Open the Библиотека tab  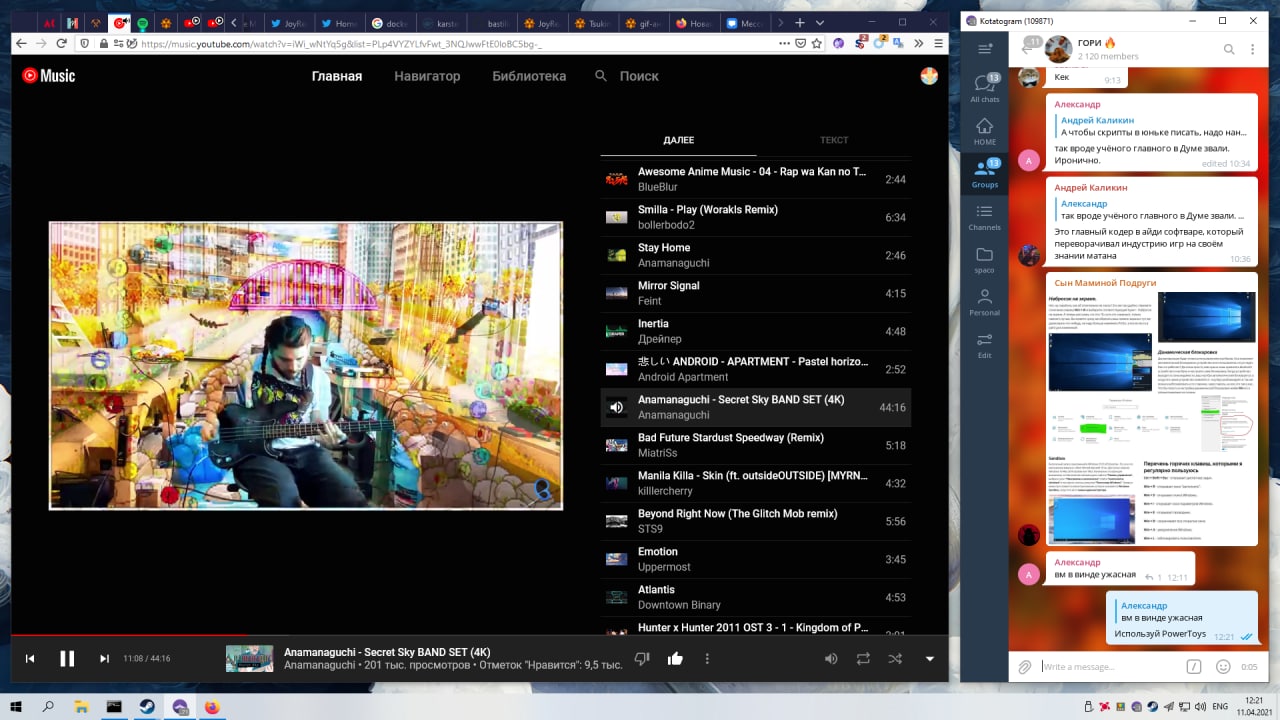coord(529,76)
